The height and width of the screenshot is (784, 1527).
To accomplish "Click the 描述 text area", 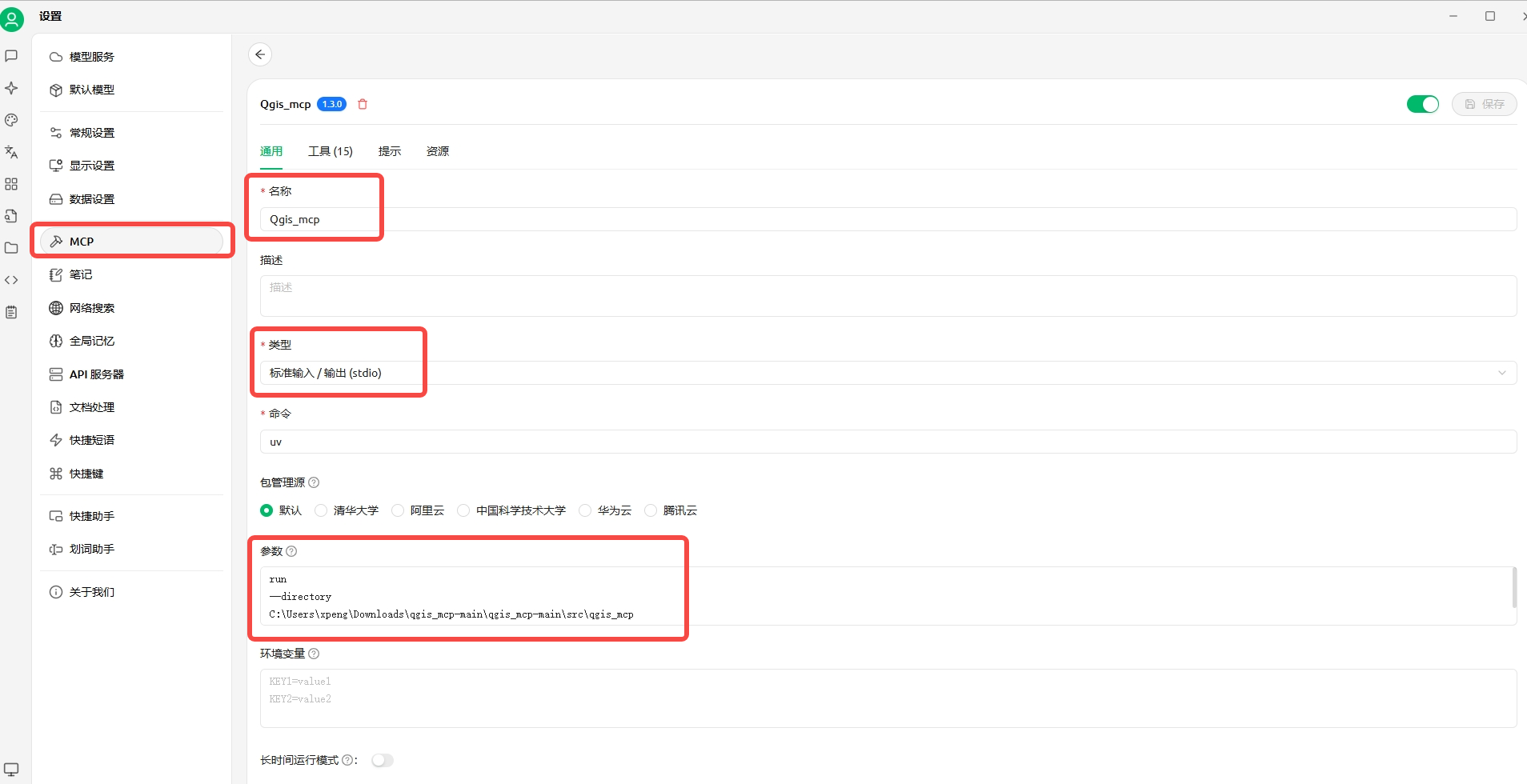I will coord(888,296).
